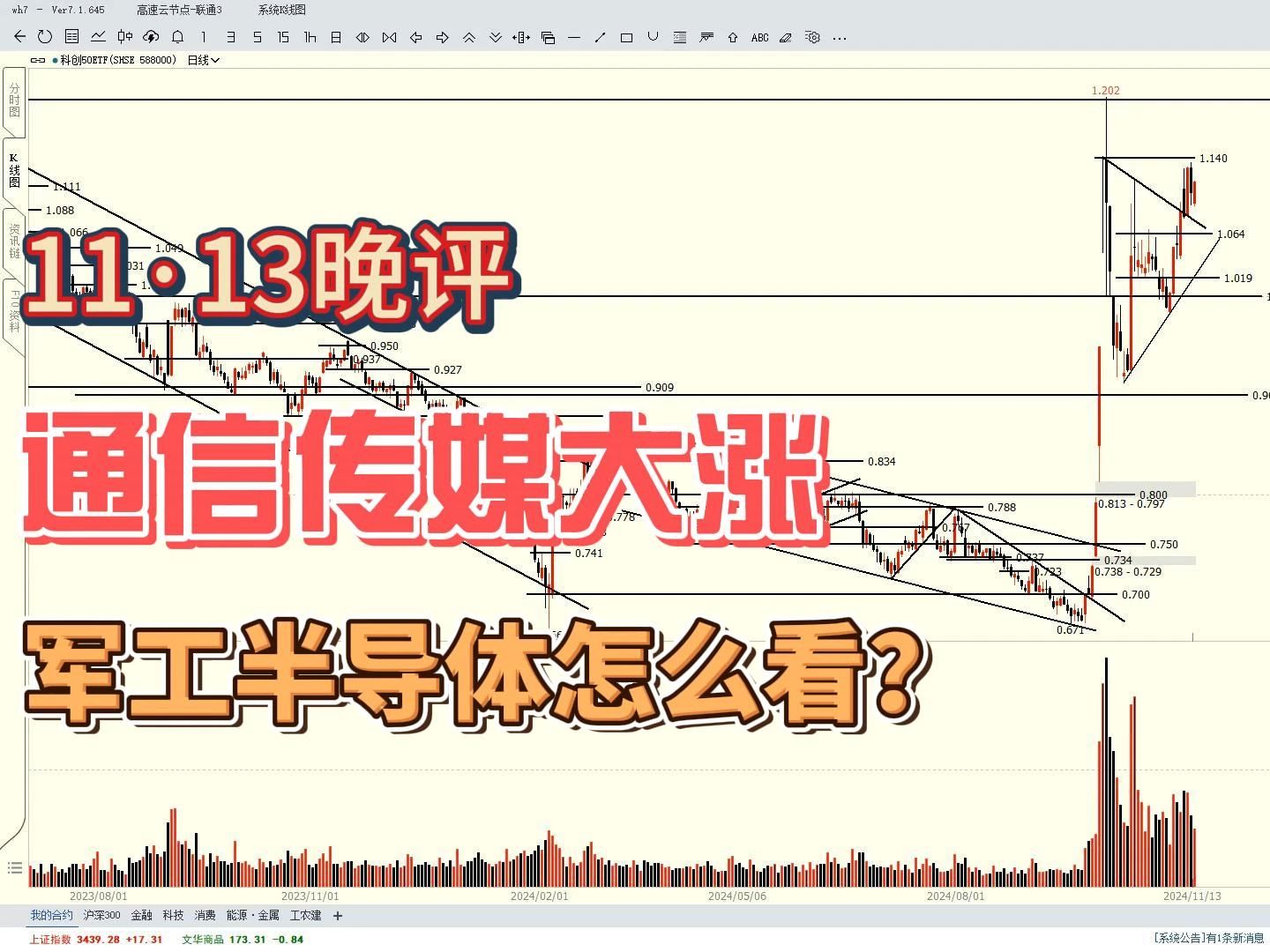
Task: Click the 文华商品 status bar entry
Action: (243, 940)
